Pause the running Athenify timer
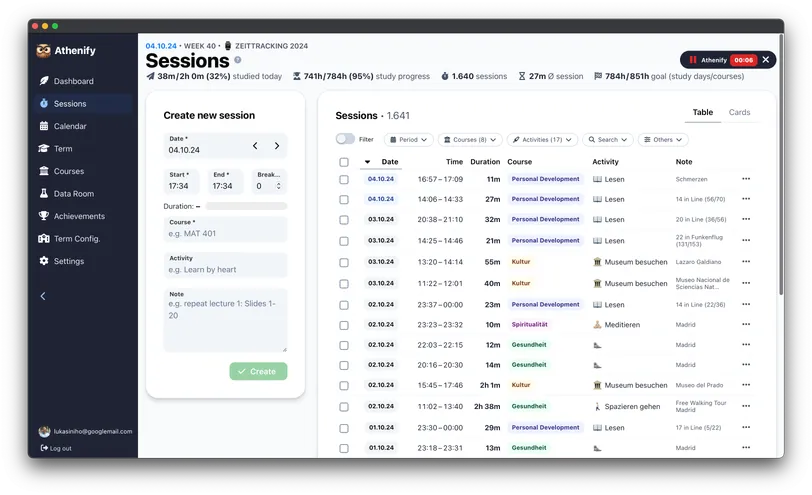 tap(692, 60)
